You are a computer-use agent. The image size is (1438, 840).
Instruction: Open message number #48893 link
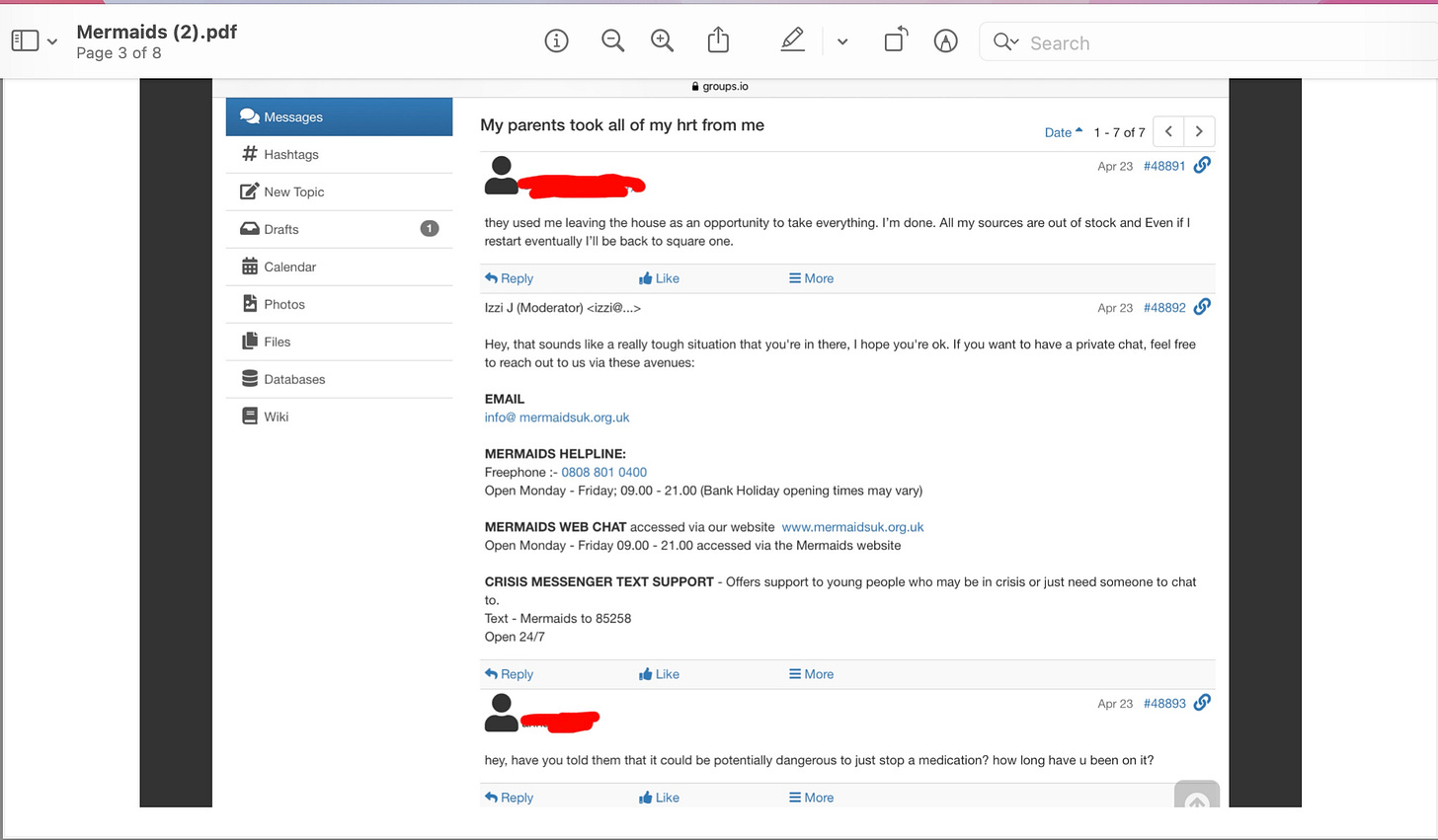(x=1164, y=704)
